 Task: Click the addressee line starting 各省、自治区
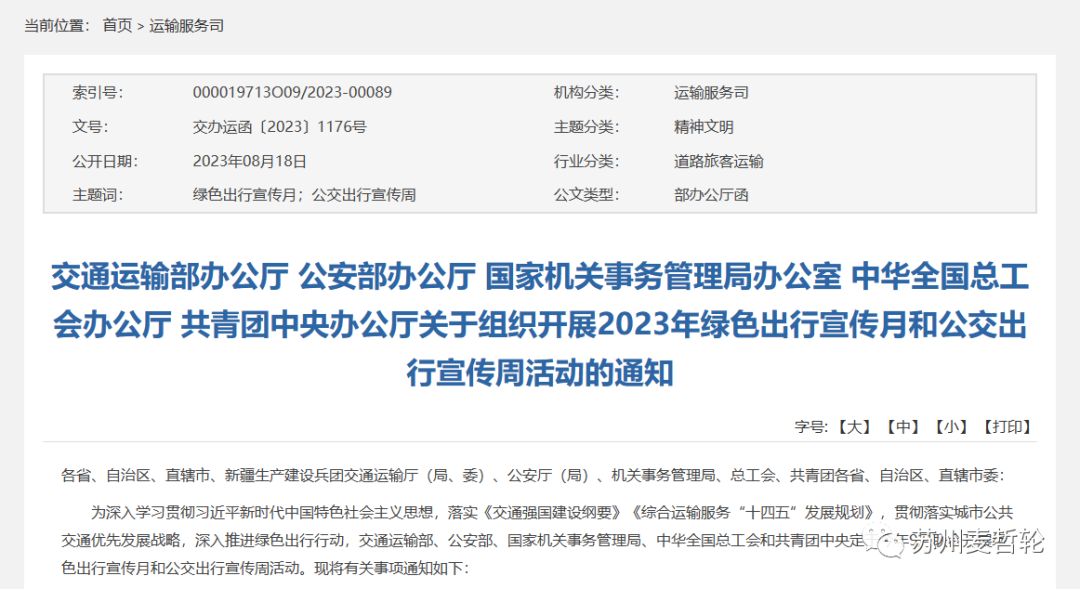pos(532,475)
